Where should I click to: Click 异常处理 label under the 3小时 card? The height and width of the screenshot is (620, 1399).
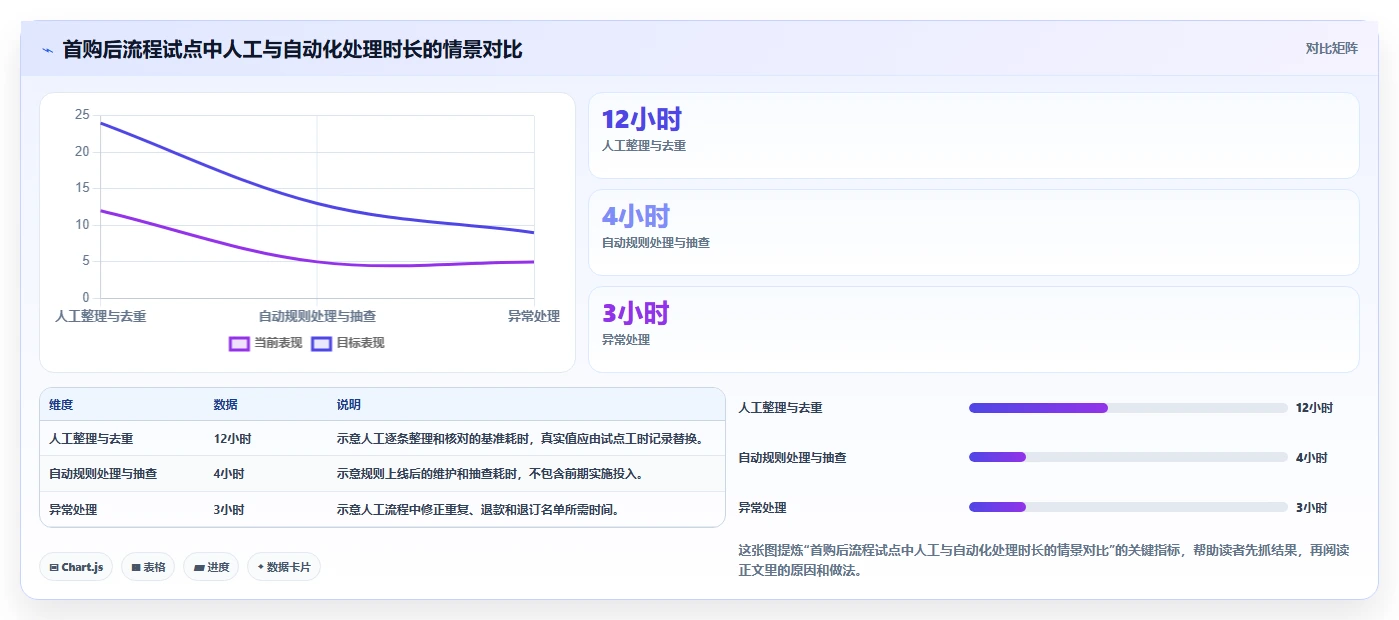[x=626, y=340]
